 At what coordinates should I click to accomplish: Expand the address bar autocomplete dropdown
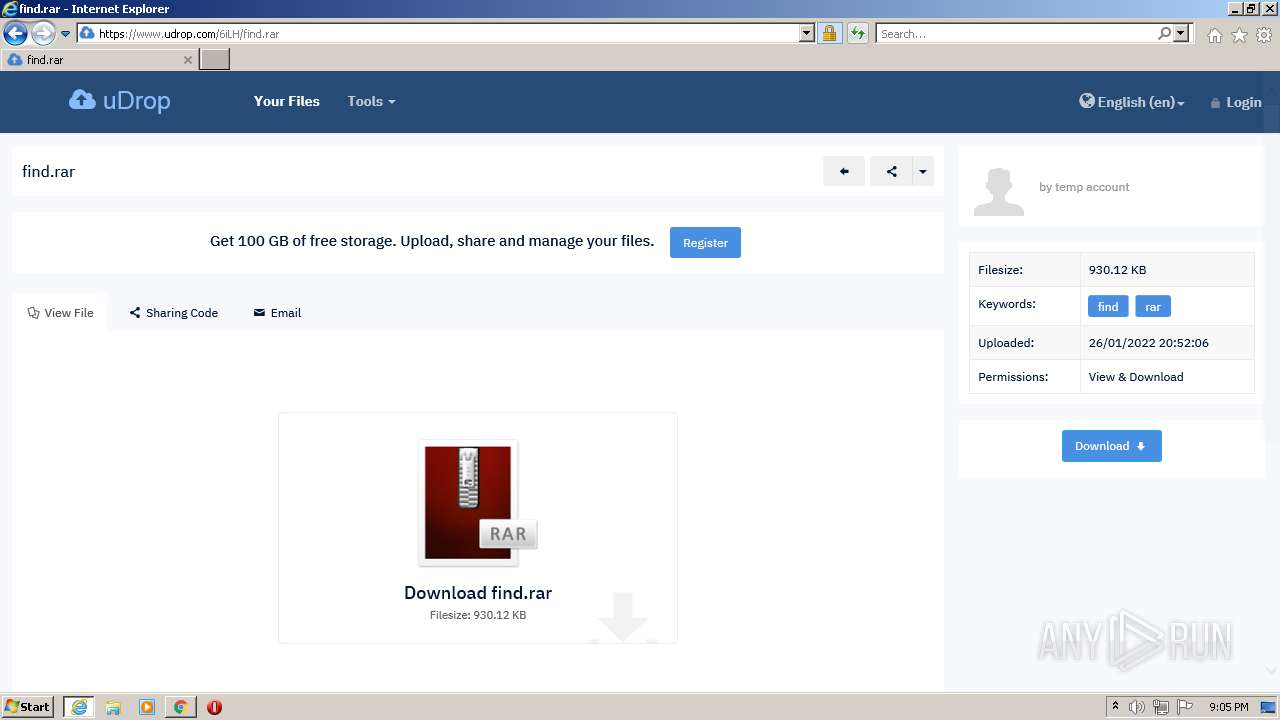point(807,33)
